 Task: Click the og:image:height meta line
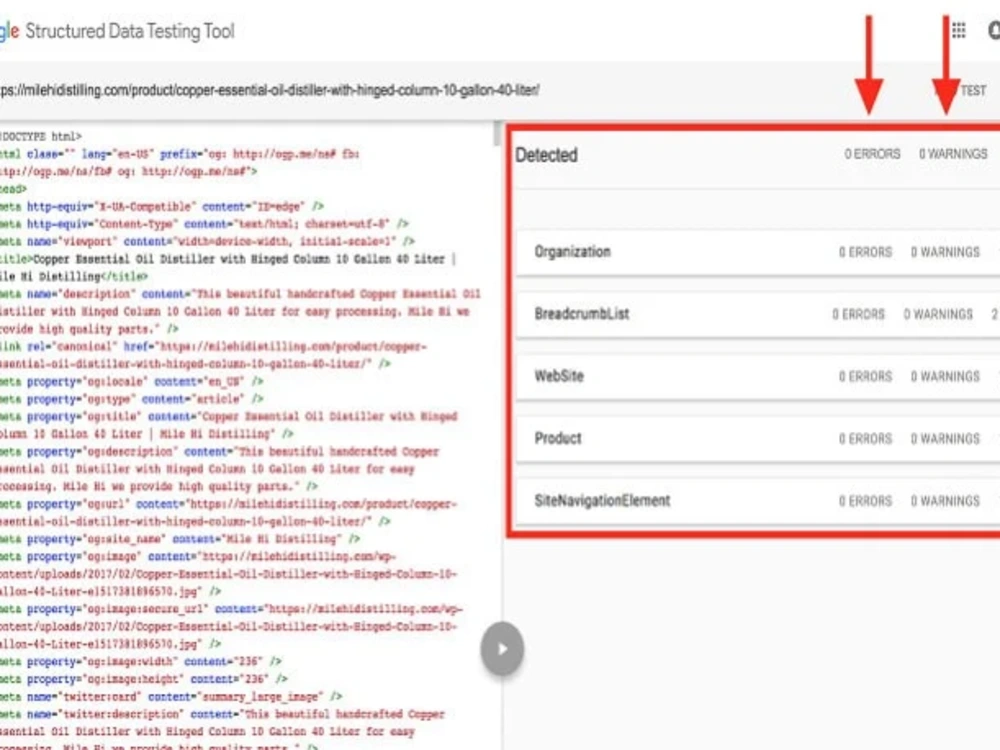(144, 679)
